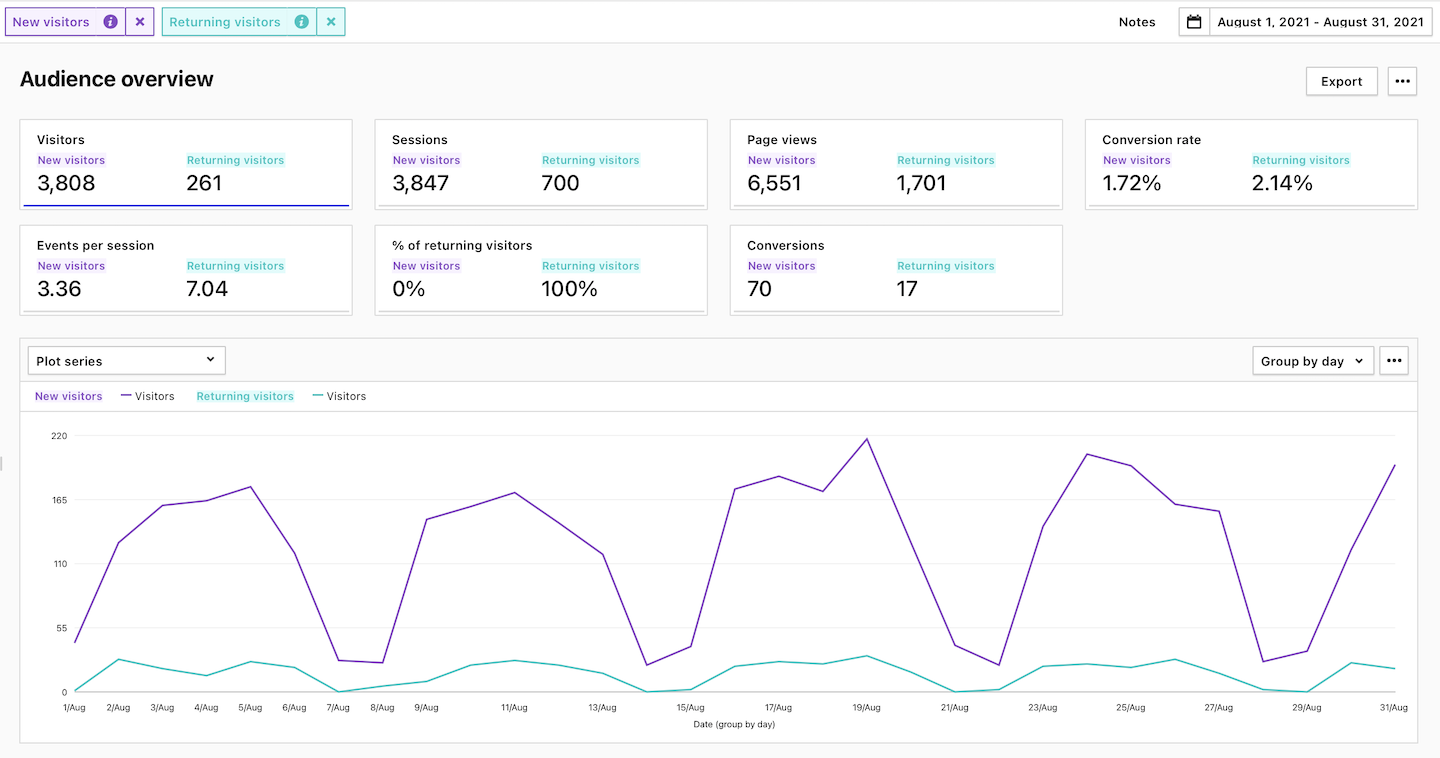Click the 3.36 events per session value
The height and width of the screenshot is (758, 1440).
tap(59, 289)
